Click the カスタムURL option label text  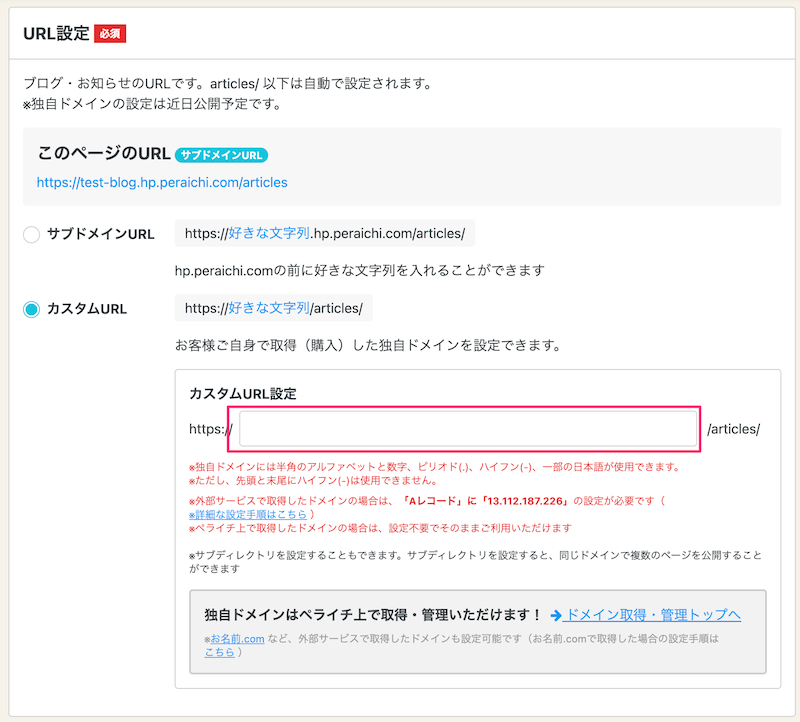86,309
